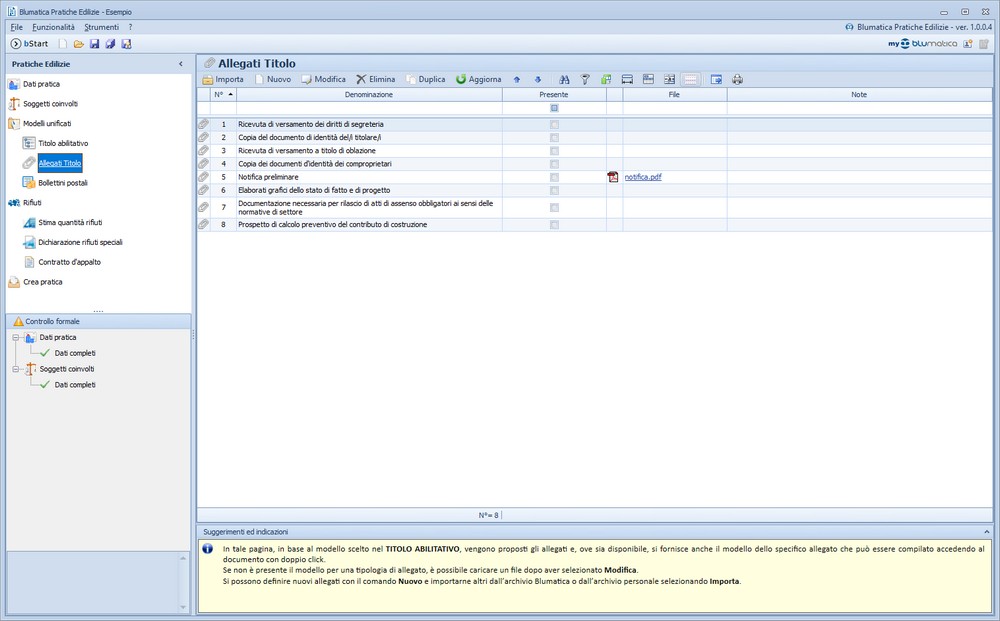Click Elimina to delete attachment

coord(376,80)
